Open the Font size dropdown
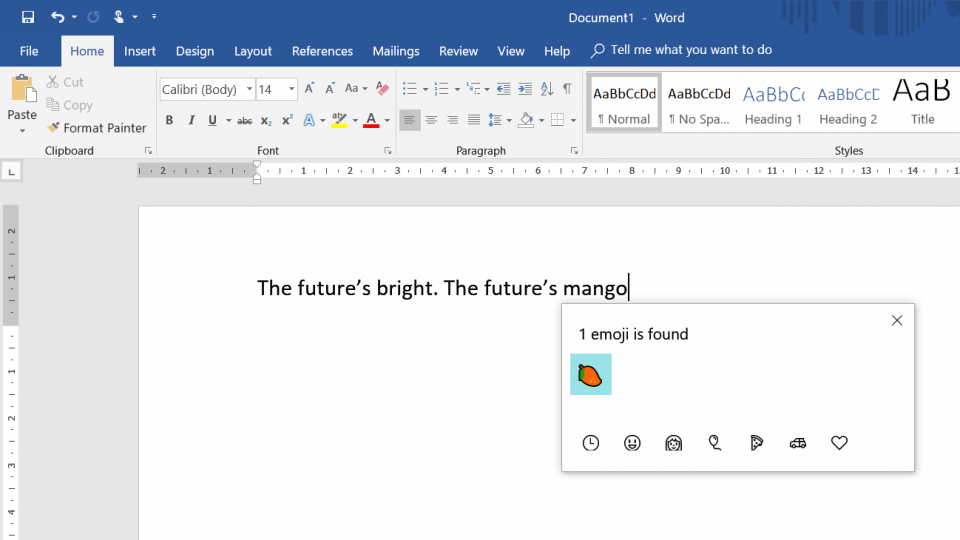Screen dimensions: 960x540 tap(291, 89)
